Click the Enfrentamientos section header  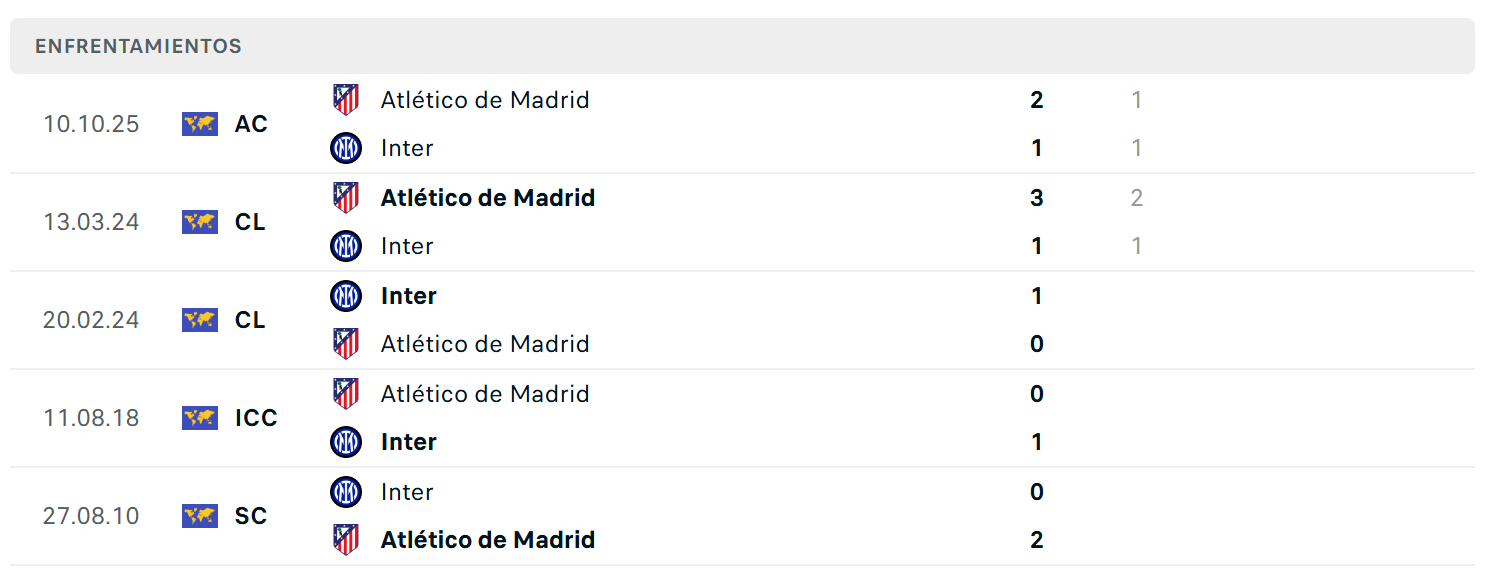tap(742, 46)
